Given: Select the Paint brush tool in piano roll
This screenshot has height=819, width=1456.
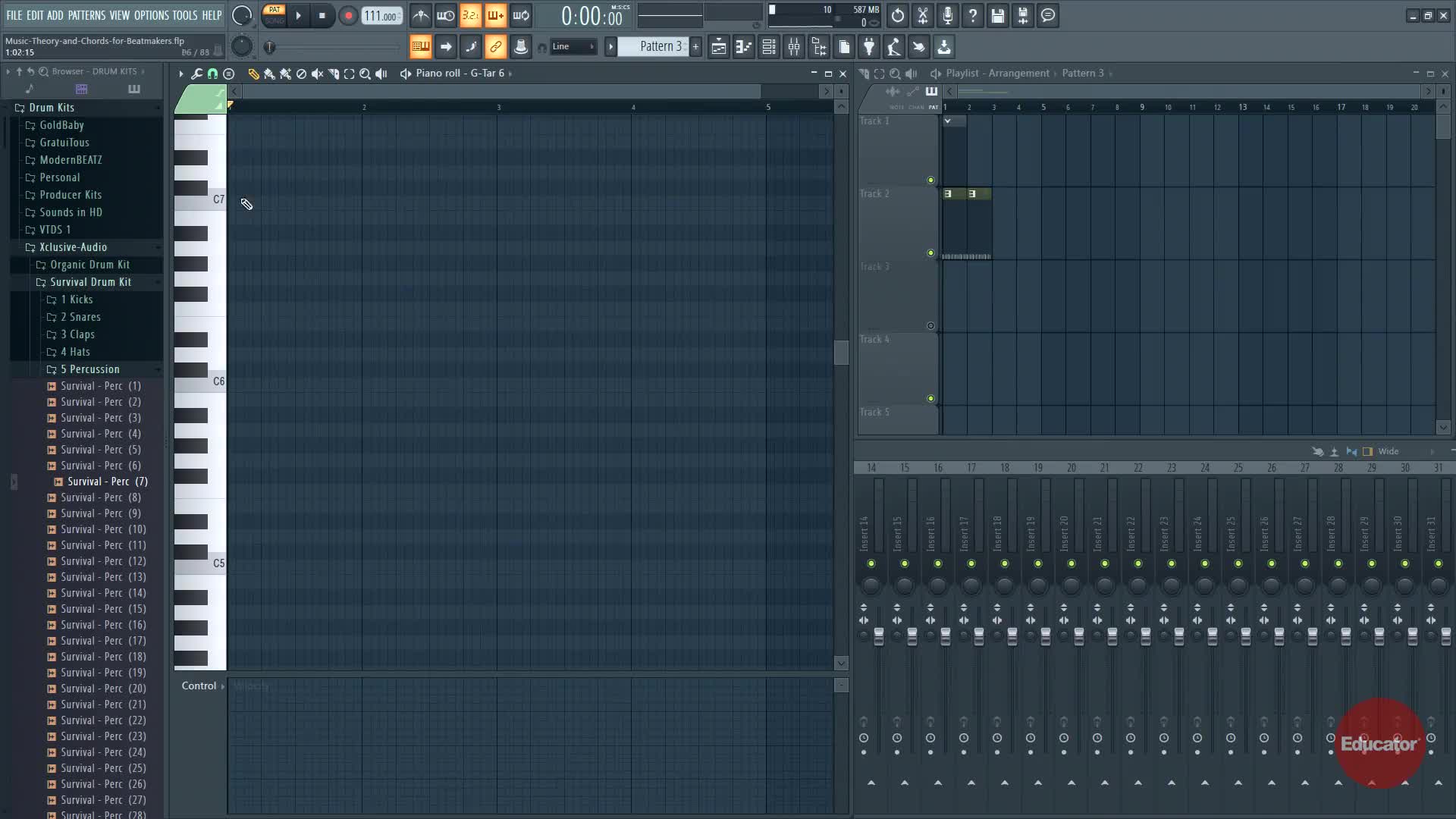Looking at the screenshot, I should 269,74.
